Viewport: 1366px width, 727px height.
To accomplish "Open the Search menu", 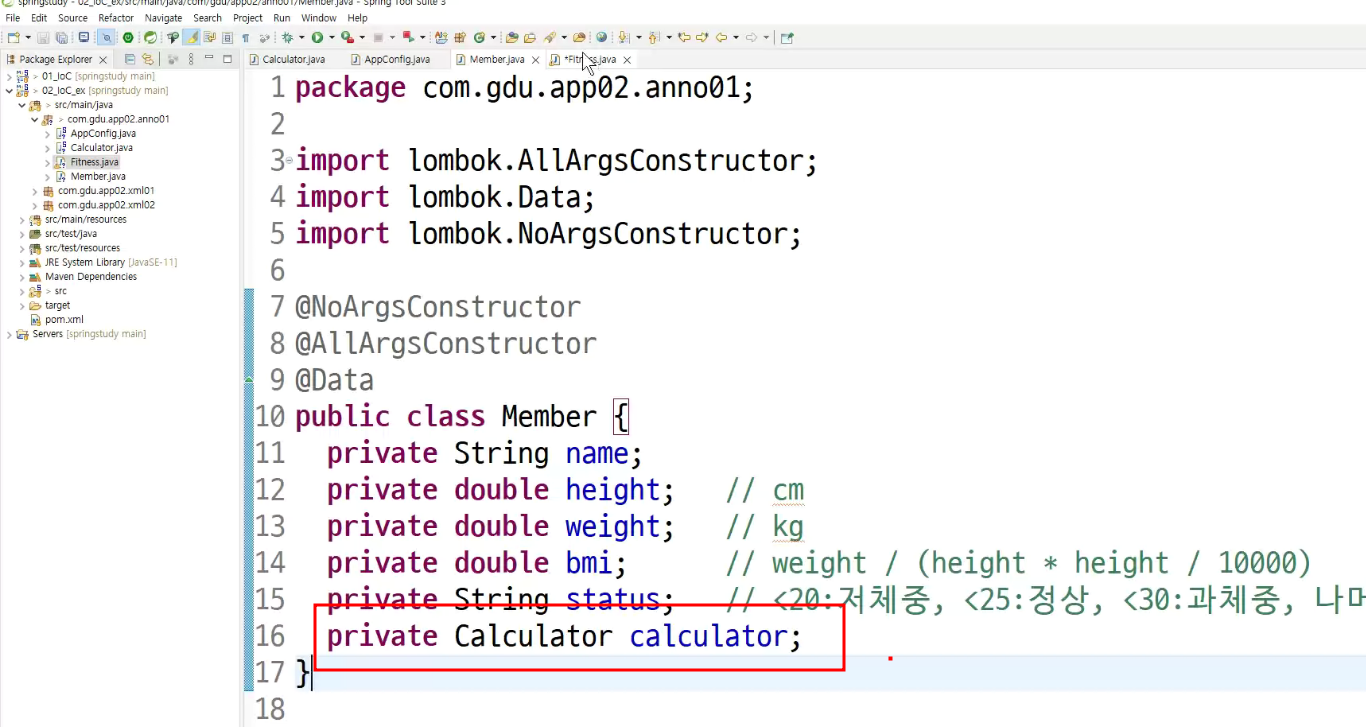I will click(x=207, y=18).
